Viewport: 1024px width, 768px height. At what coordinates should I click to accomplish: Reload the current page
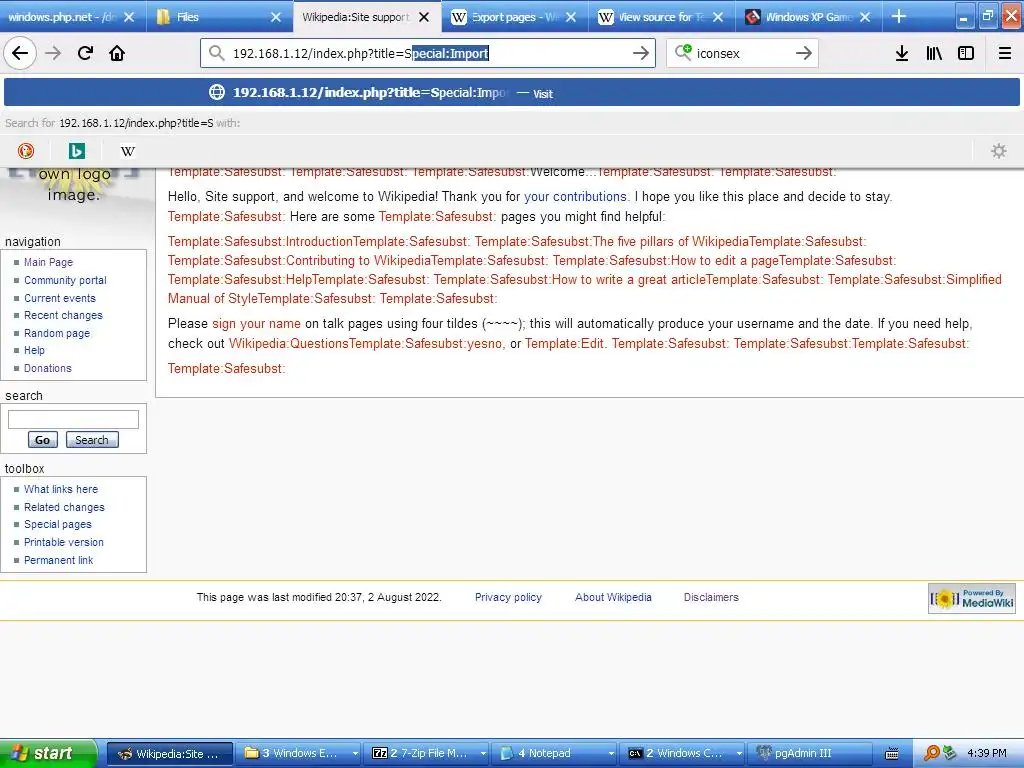click(85, 53)
